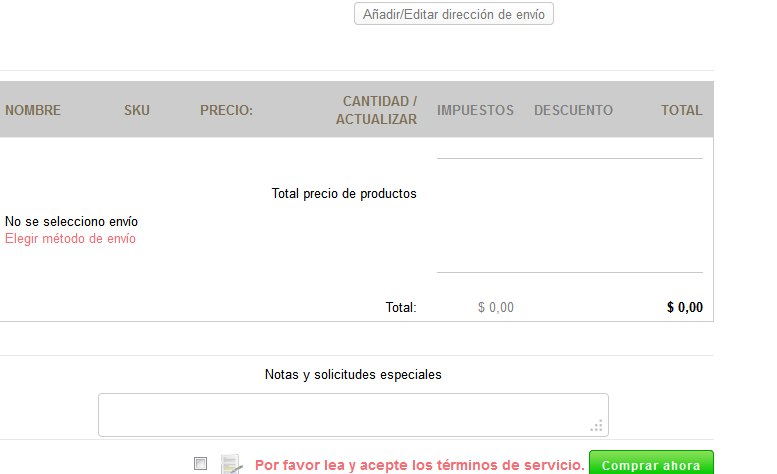Click the textarea resize grip handle
777x474 pixels.
[597, 425]
